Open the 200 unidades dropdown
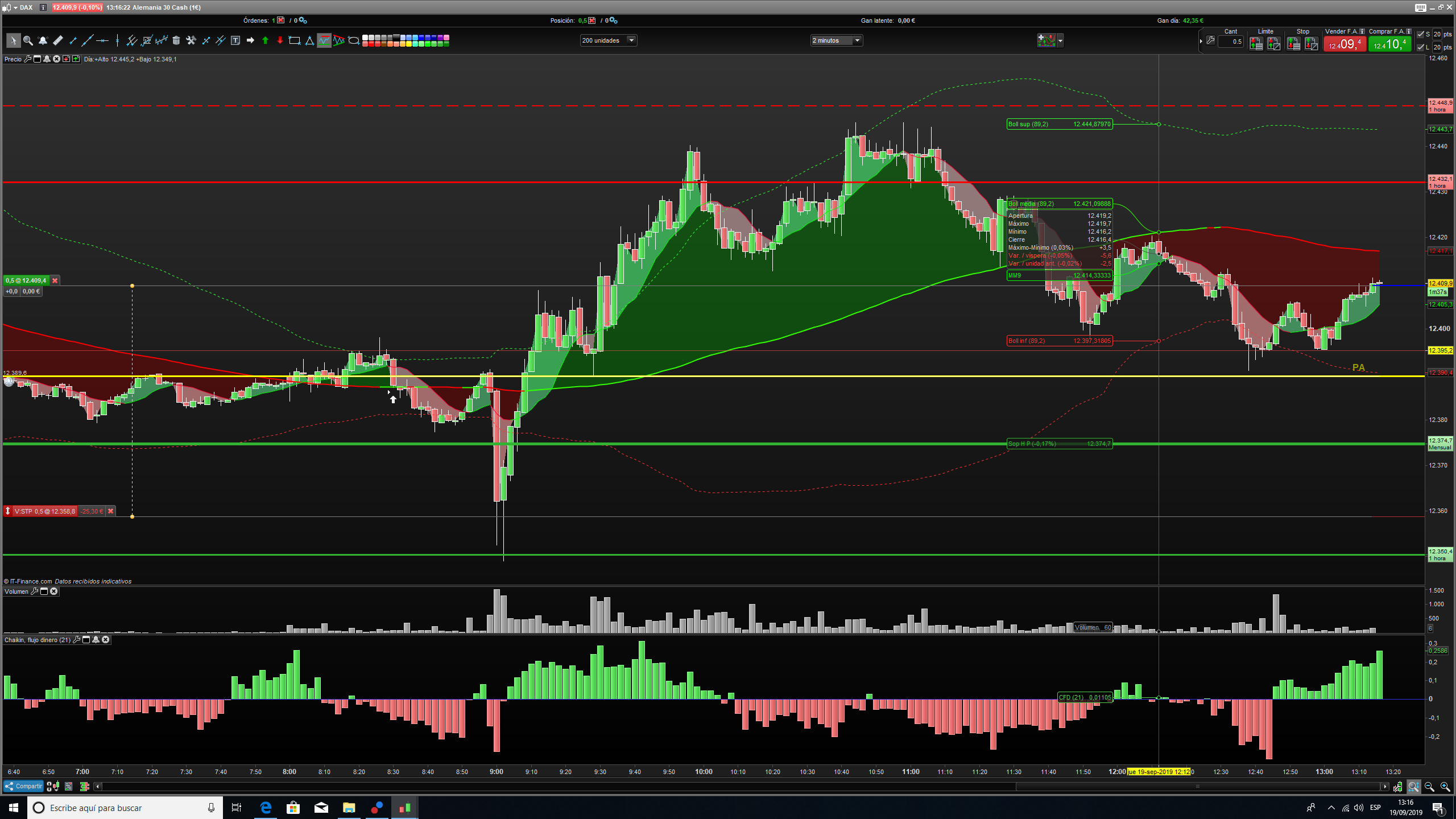The width and height of the screenshot is (1456, 819). (631, 40)
